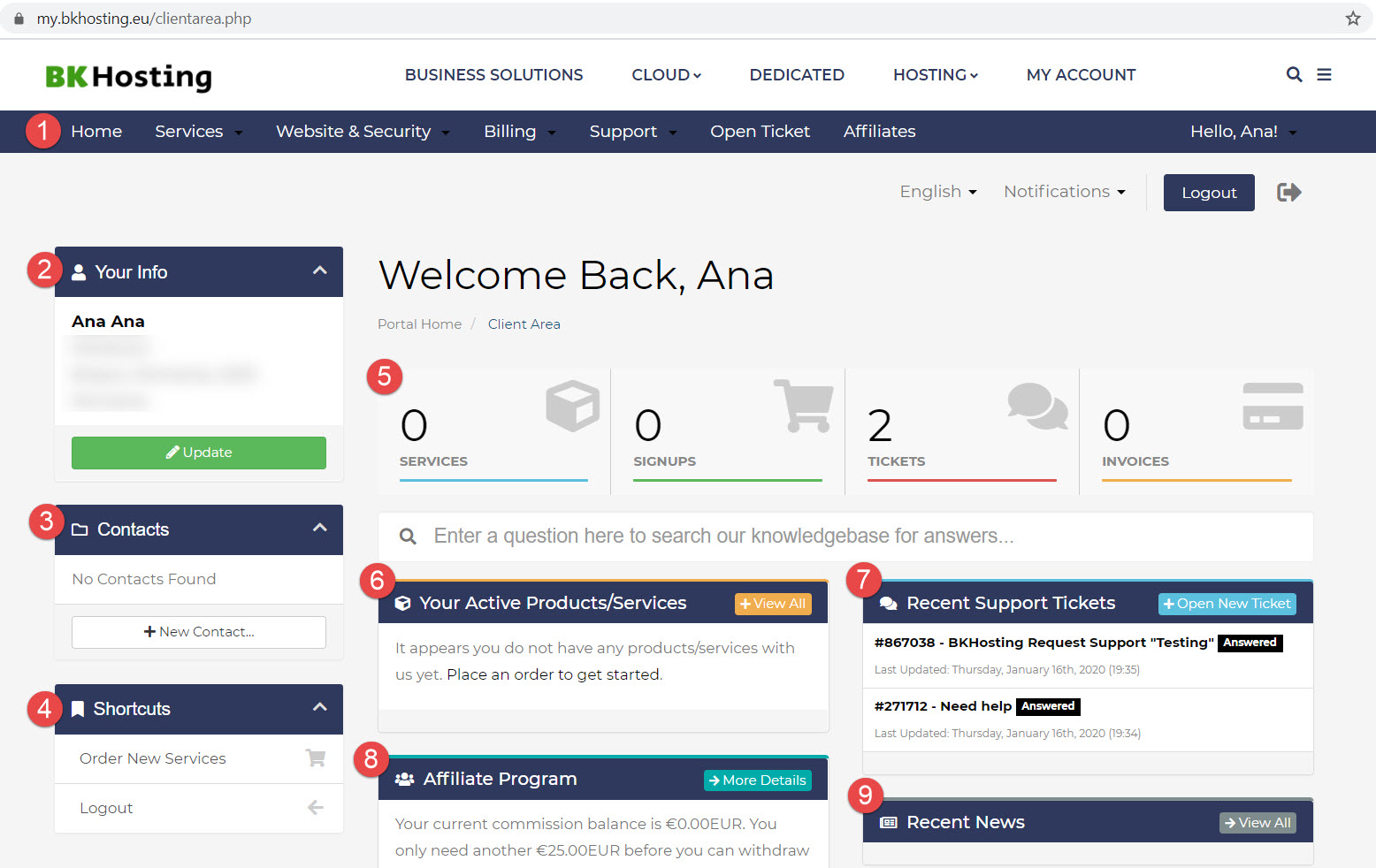
Task: Click knowledgebase search magnifier icon
Action: pos(408,537)
